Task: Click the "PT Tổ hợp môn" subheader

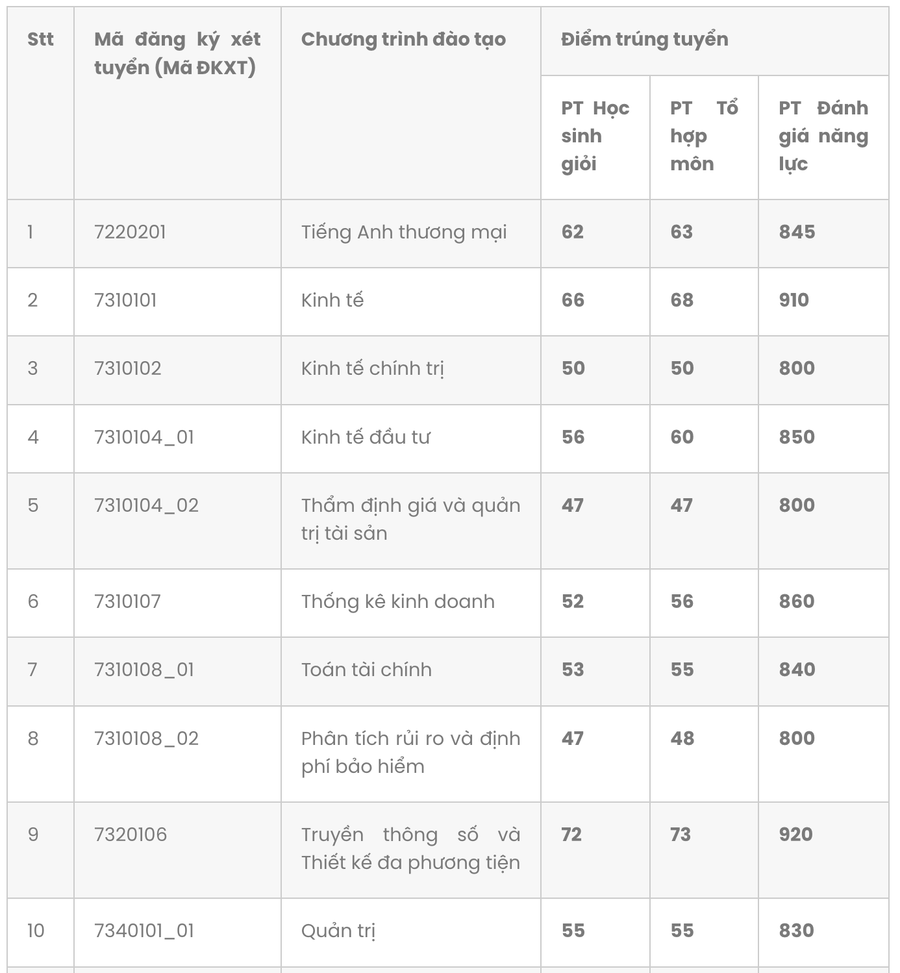Action: tap(703, 136)
